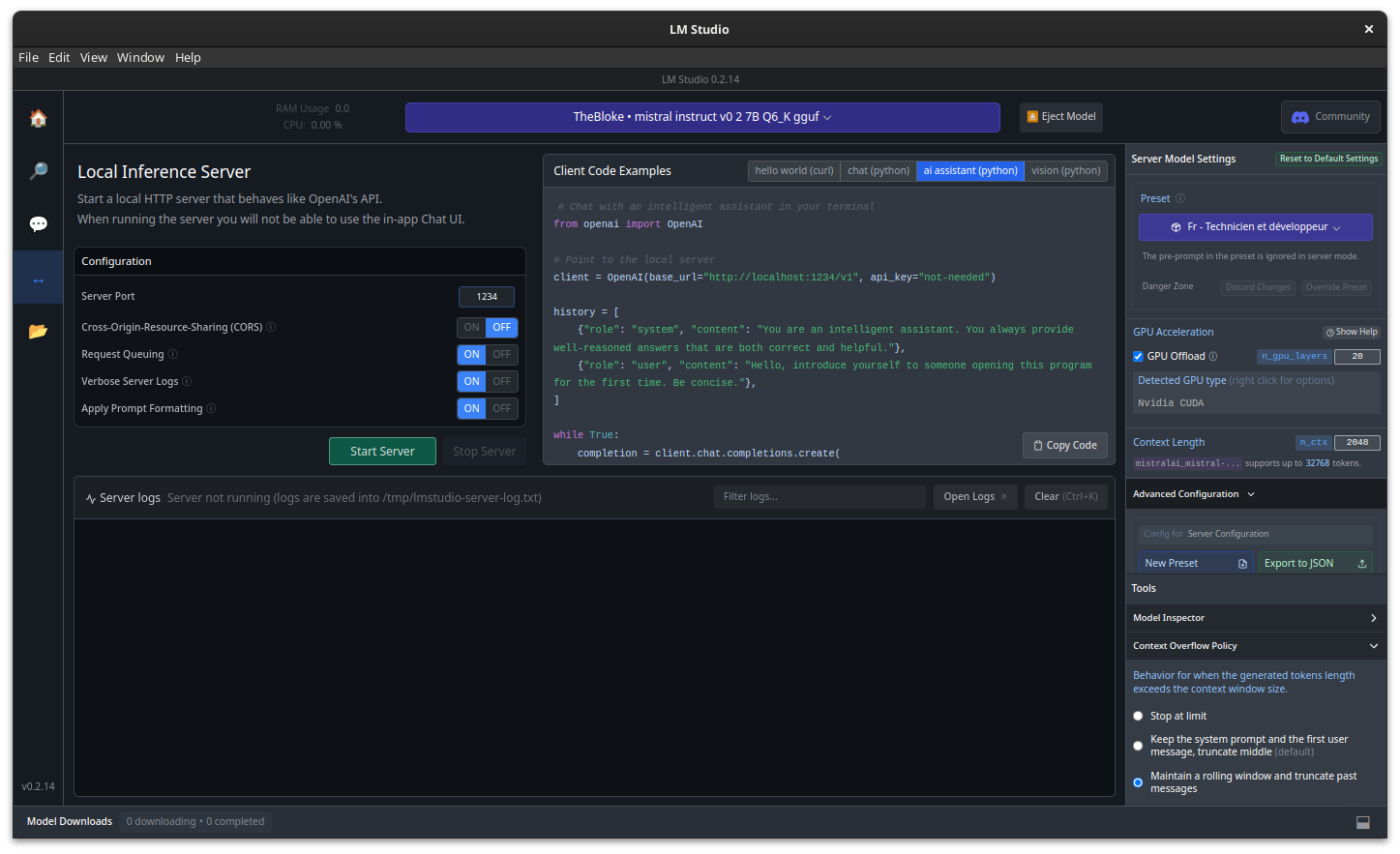The width and height of the screenshot is (1400, 854).
Task: Switch to hello world (curl) code tab
Action: [x=794, y=171]
